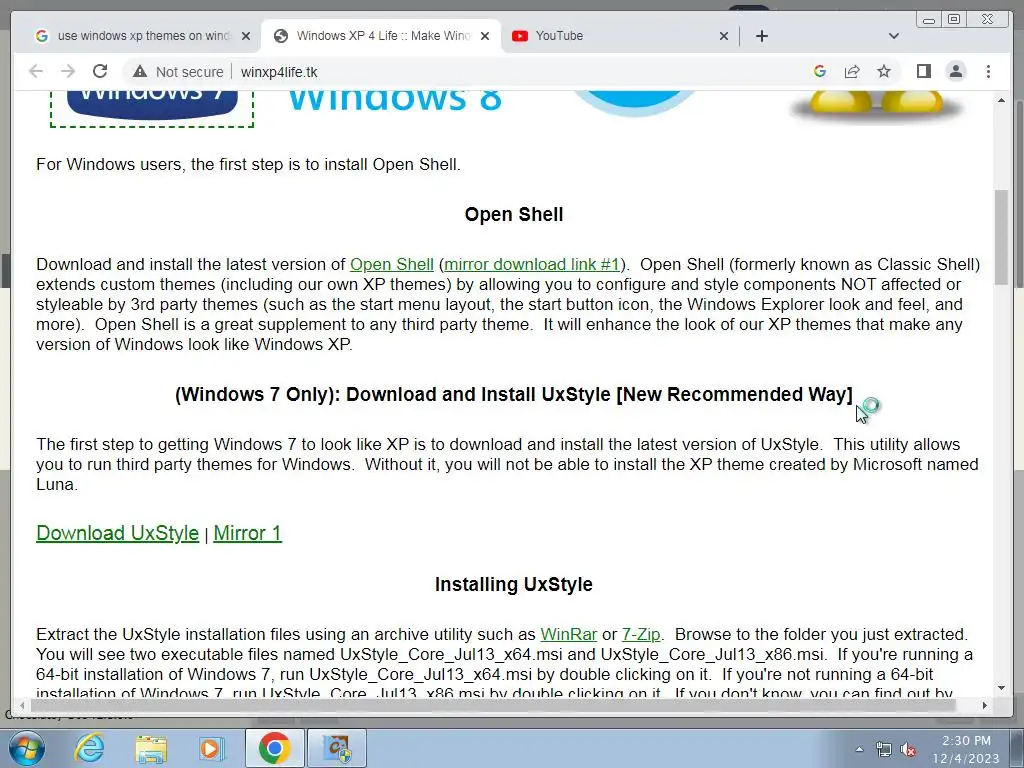1024x768 pixels.
Task: Open the Google icon in the address bar
Action: point(820,71)
